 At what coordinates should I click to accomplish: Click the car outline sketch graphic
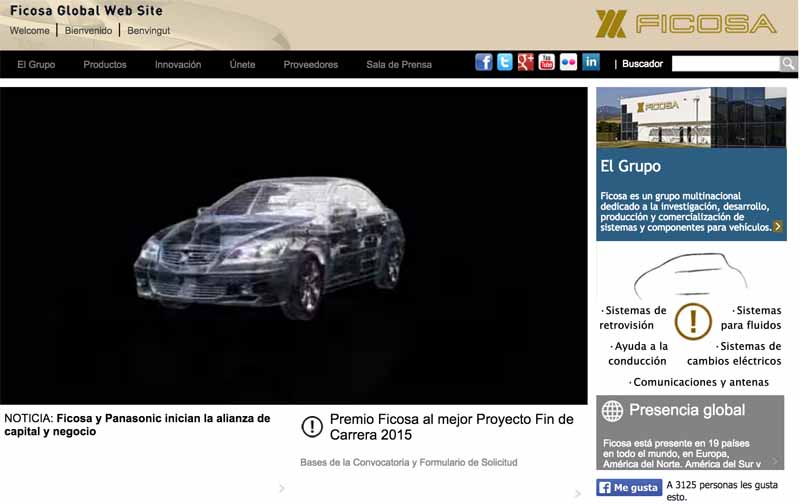690,274
